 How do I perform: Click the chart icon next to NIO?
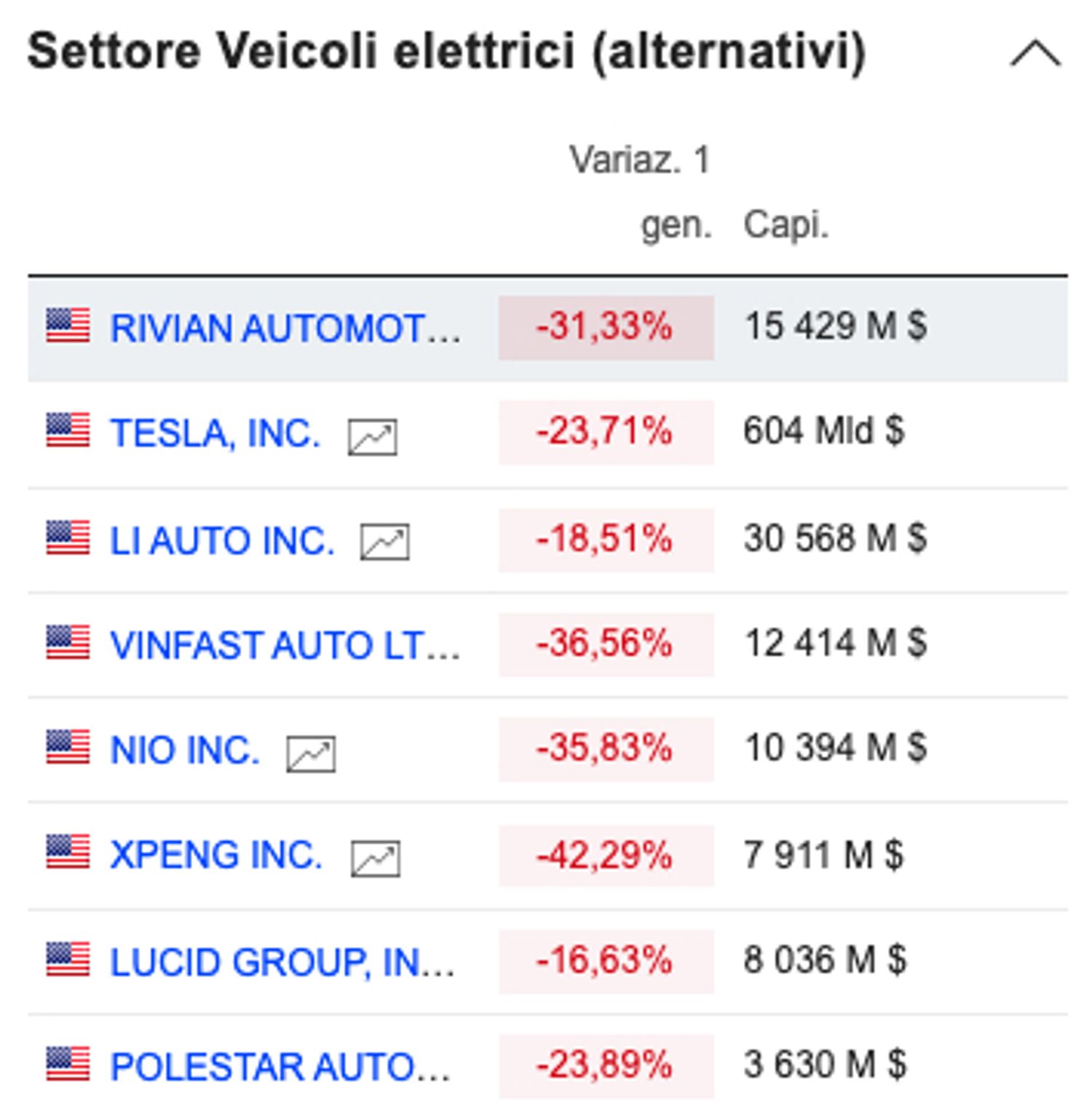[x=311, y=754]
